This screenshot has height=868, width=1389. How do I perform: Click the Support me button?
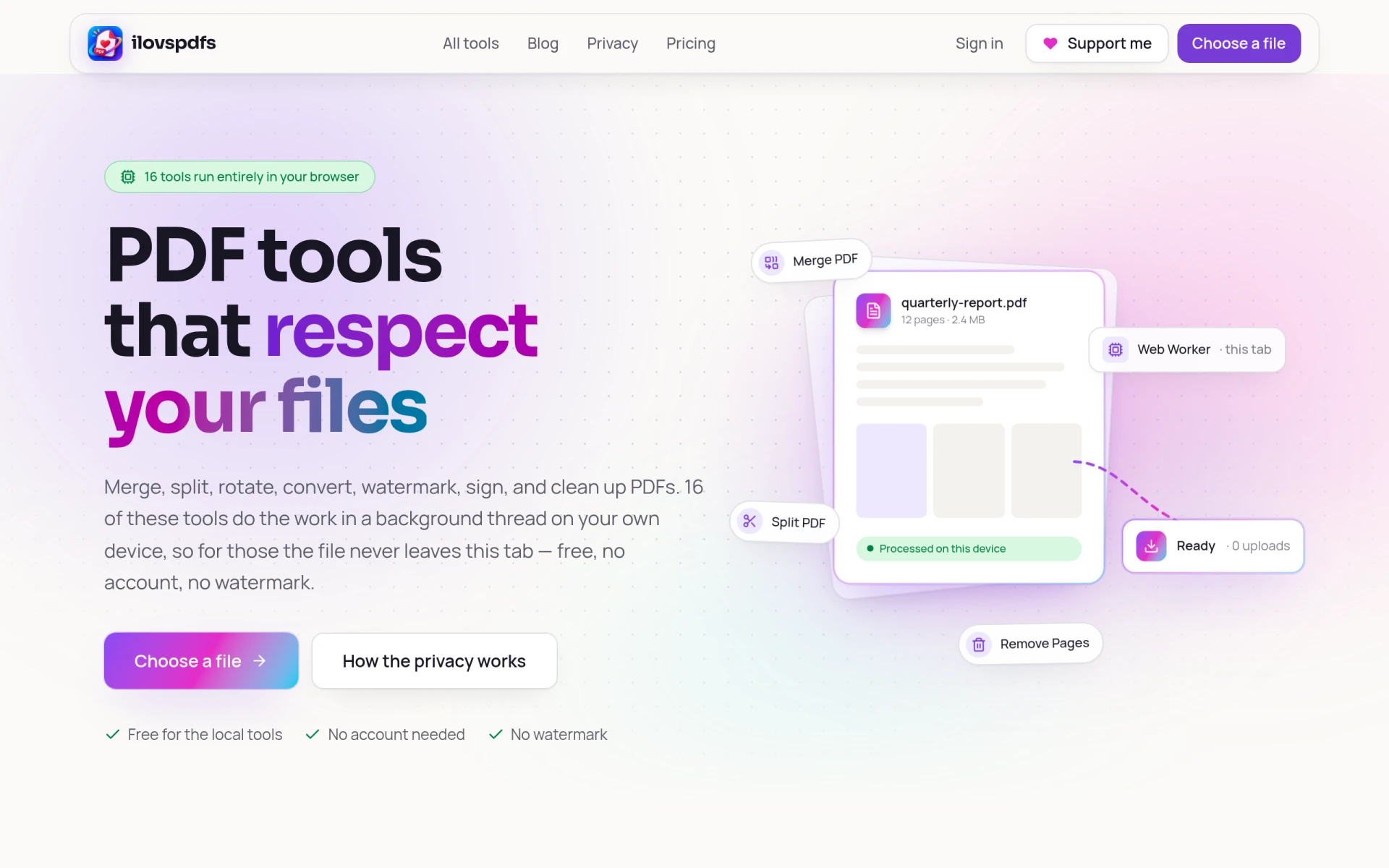click(1097, 43)
